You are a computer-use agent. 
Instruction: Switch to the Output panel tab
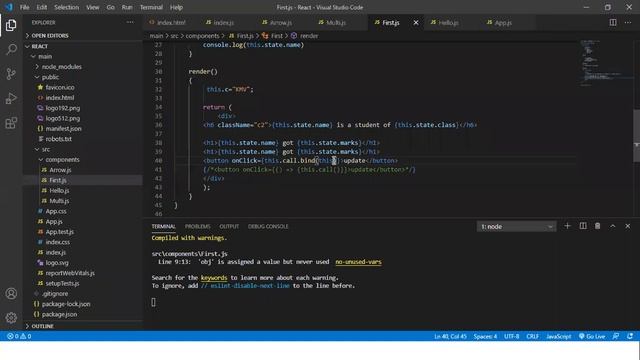click(x=229, y=227)
